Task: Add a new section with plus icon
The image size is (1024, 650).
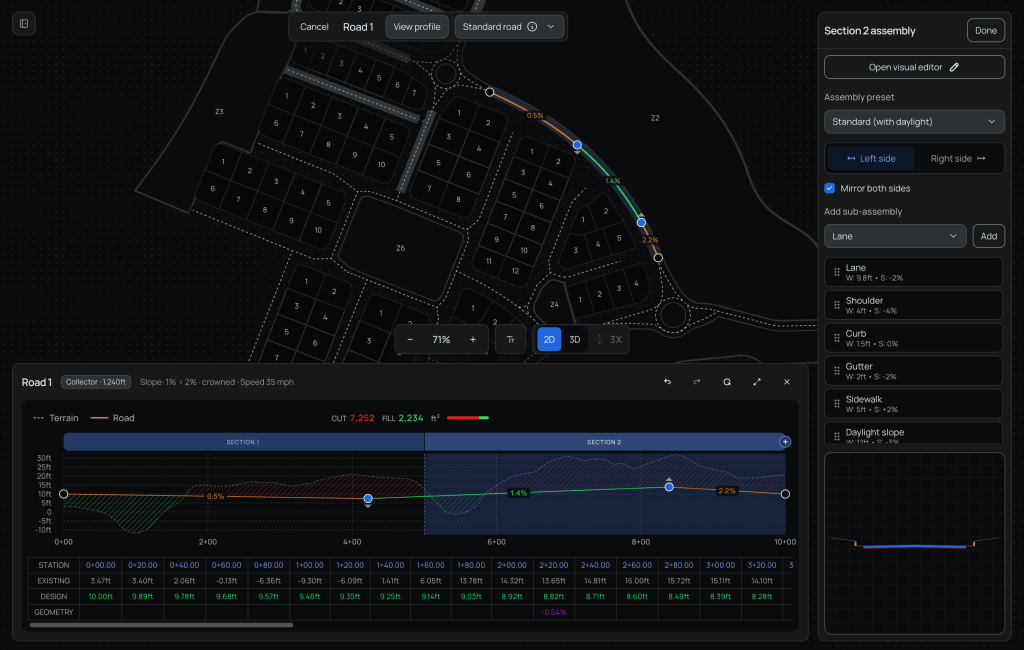Action: [x=785, y=442]
